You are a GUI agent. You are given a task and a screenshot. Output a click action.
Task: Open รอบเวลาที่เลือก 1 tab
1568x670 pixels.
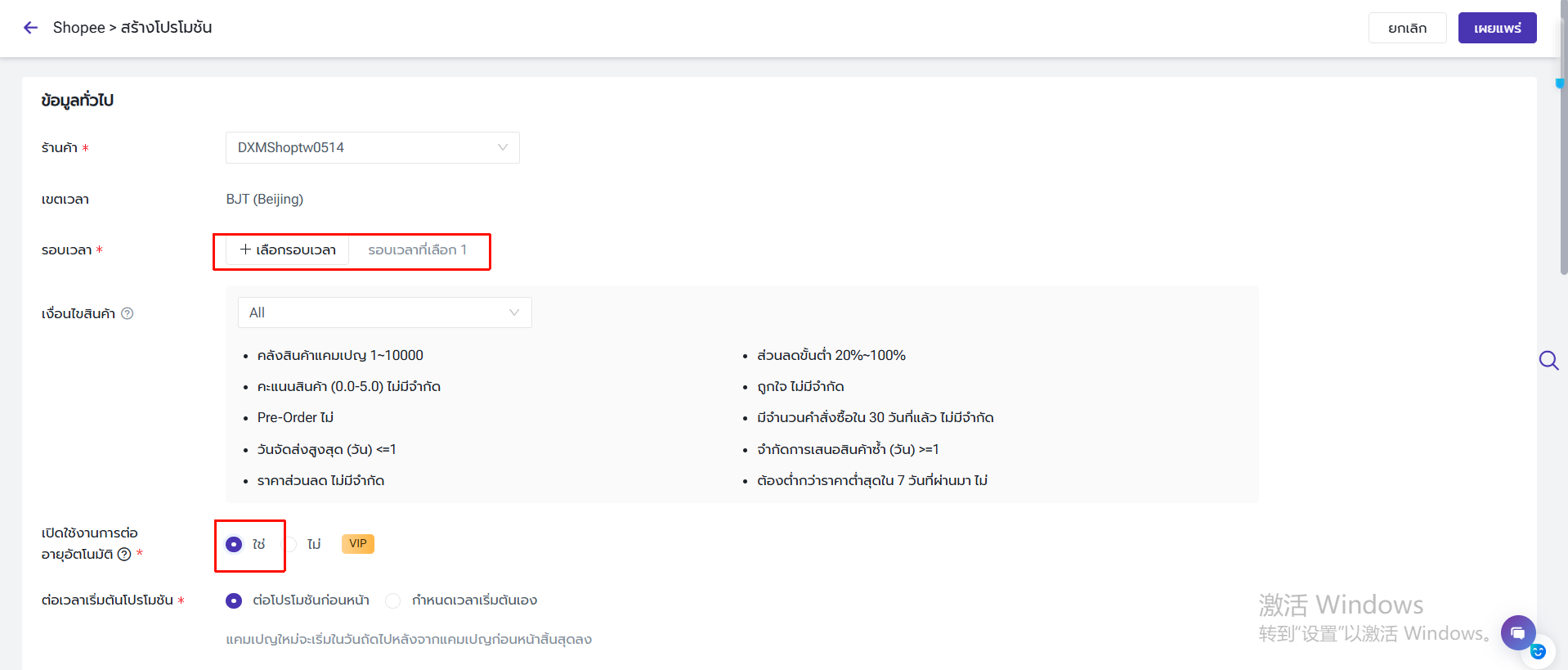coord(418,250)
